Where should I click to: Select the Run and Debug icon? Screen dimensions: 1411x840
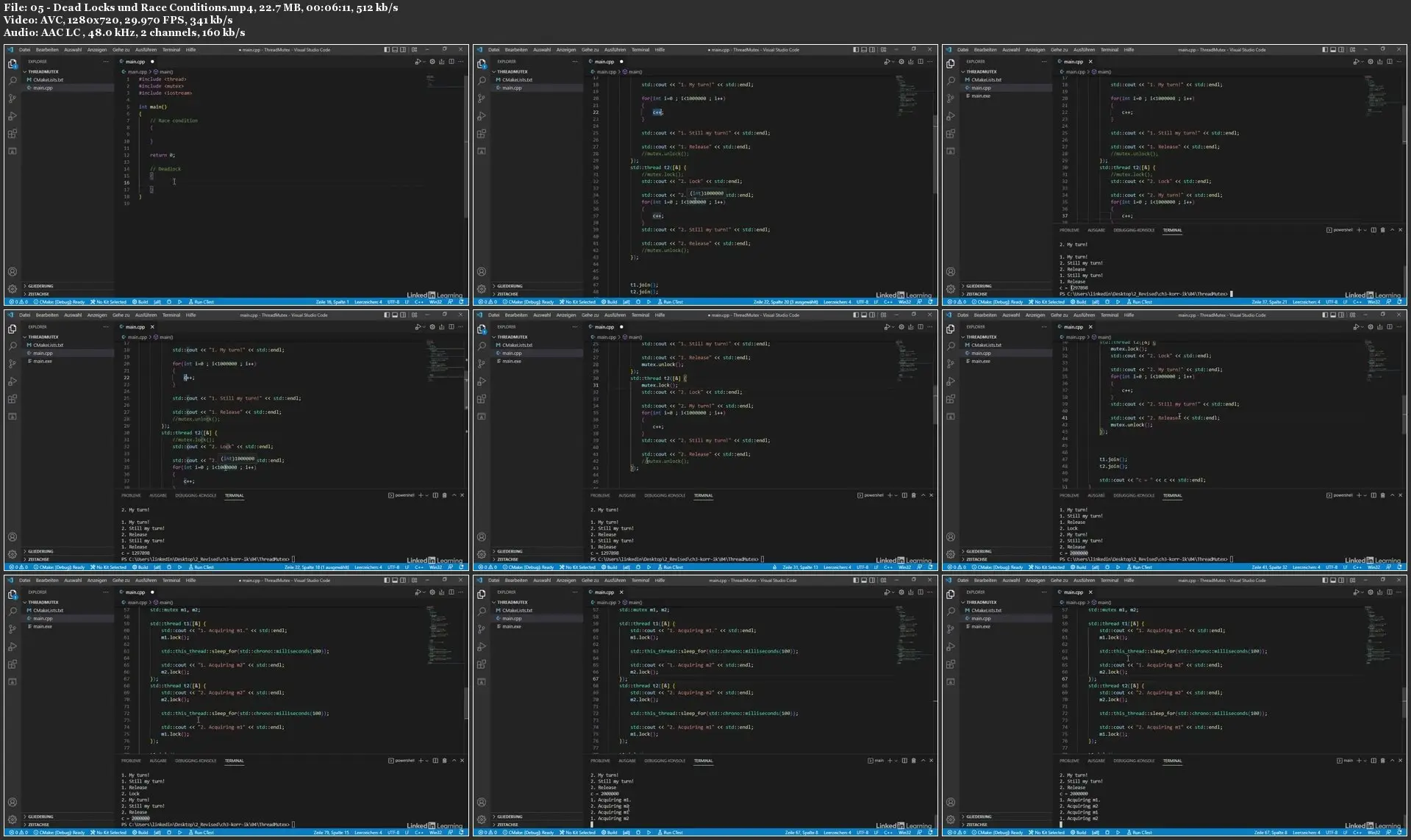[12, 116]
